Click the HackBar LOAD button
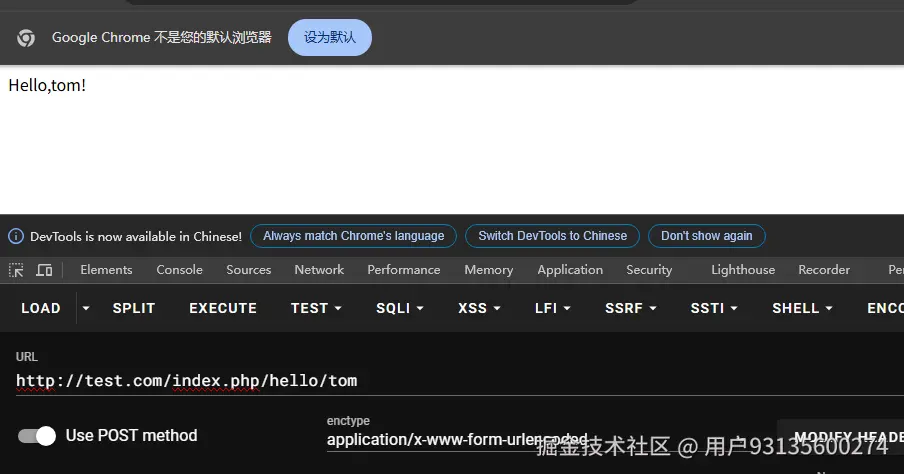This screenshot has height=474, width=904. pyautogui.click(x=41, y=309)
